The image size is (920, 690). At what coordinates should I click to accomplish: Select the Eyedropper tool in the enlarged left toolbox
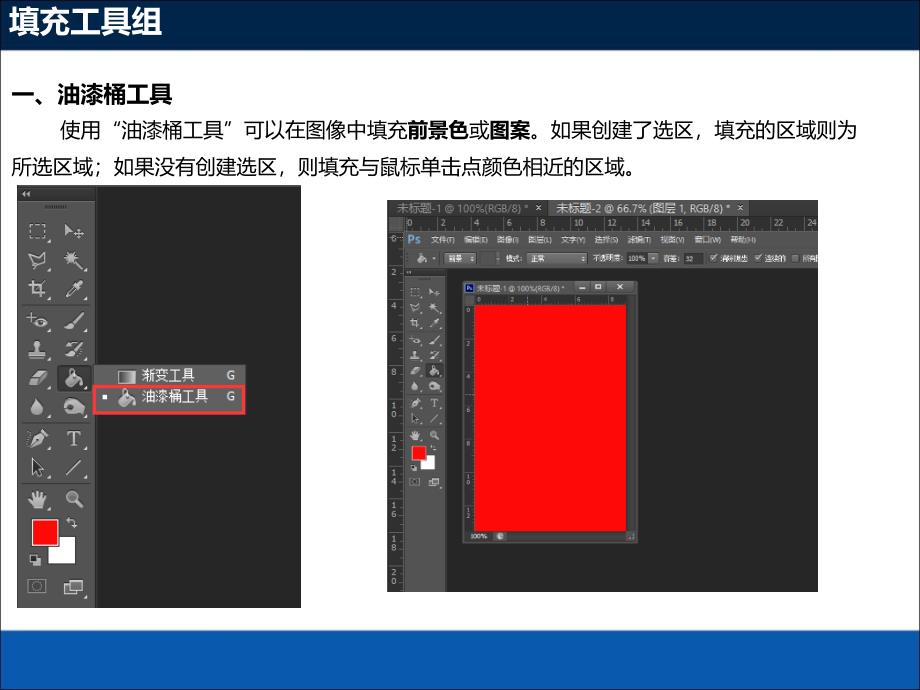[74, 290]
